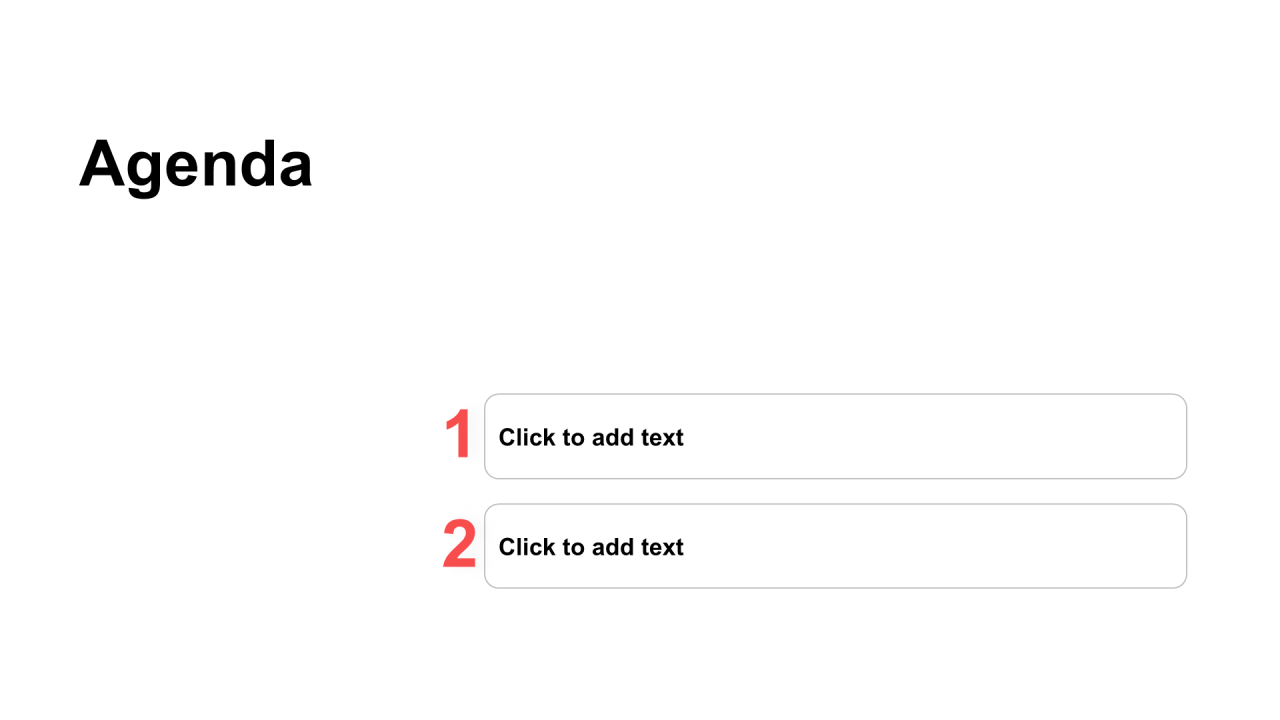Click blank slide area below second agenda box
Viewport: 1280px width, 720px height.
point(835,650)
